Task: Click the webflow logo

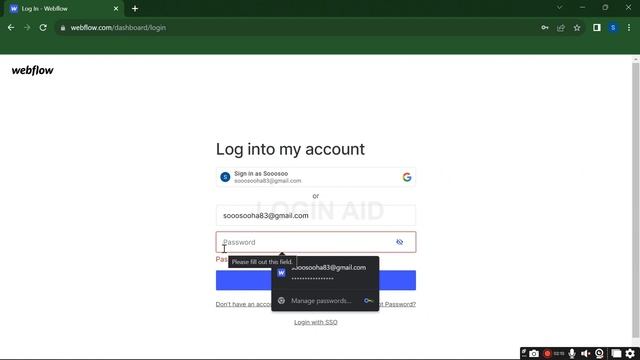Action: pos(33,70)
